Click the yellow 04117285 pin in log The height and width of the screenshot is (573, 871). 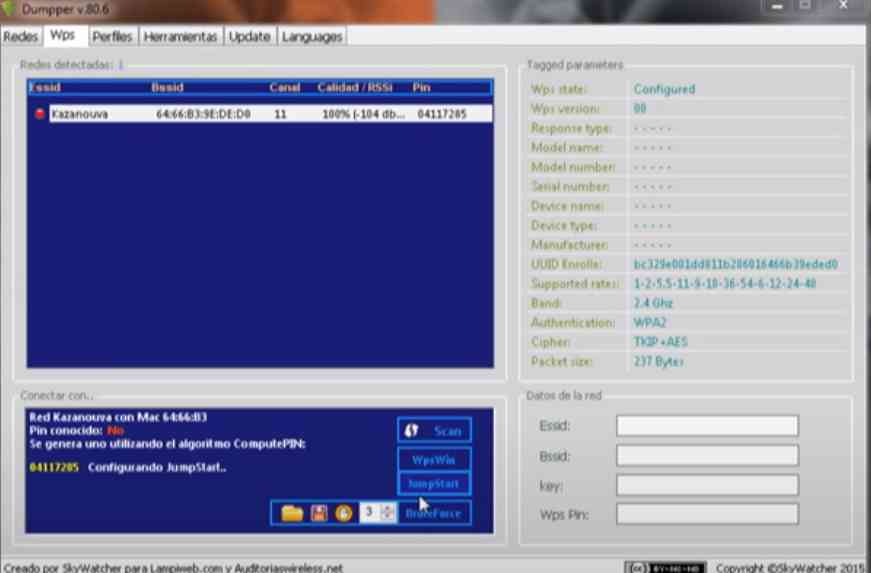pos(54,467)
